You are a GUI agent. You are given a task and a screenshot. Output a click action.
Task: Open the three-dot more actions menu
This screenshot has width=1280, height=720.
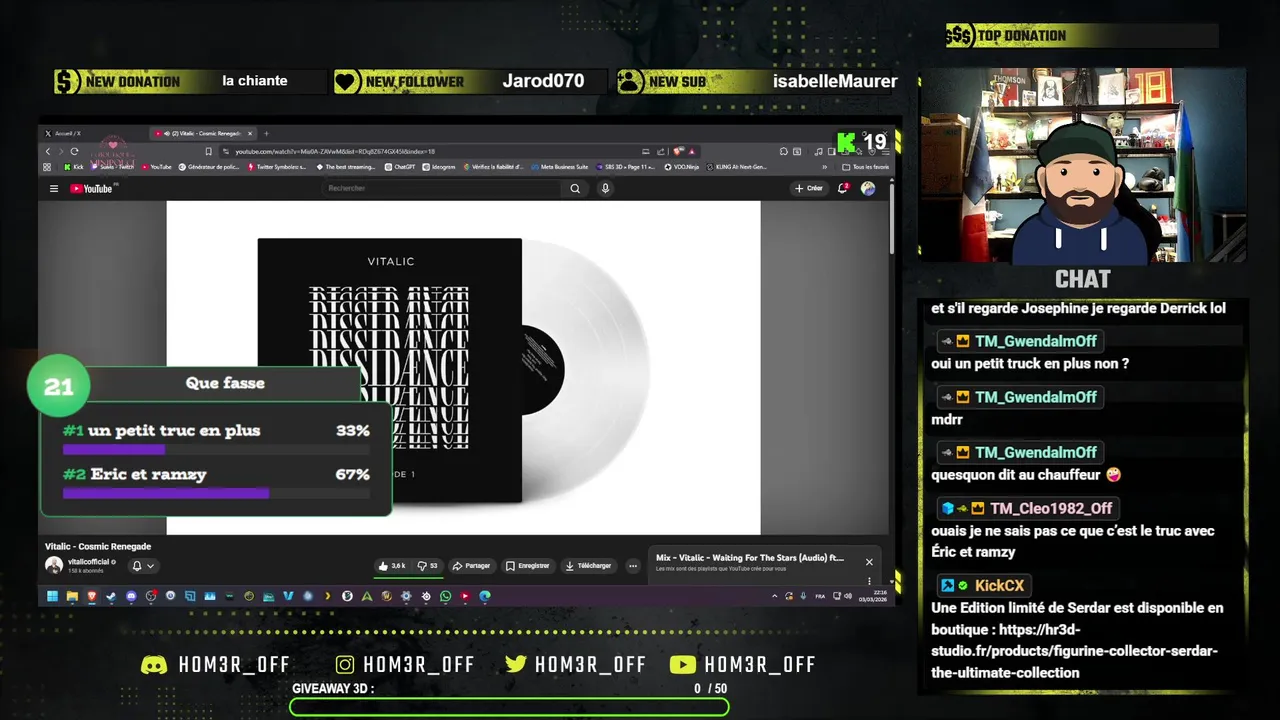click(x=632, y=566)
